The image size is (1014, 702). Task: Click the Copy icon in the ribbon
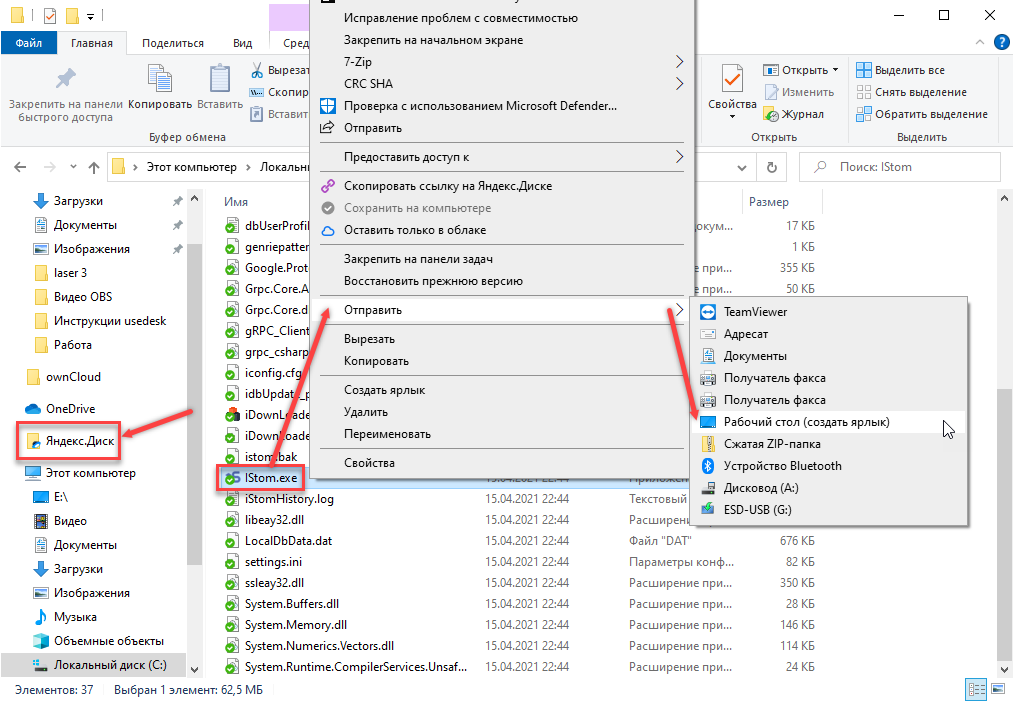pyautogui.click(x=160, y=80)
